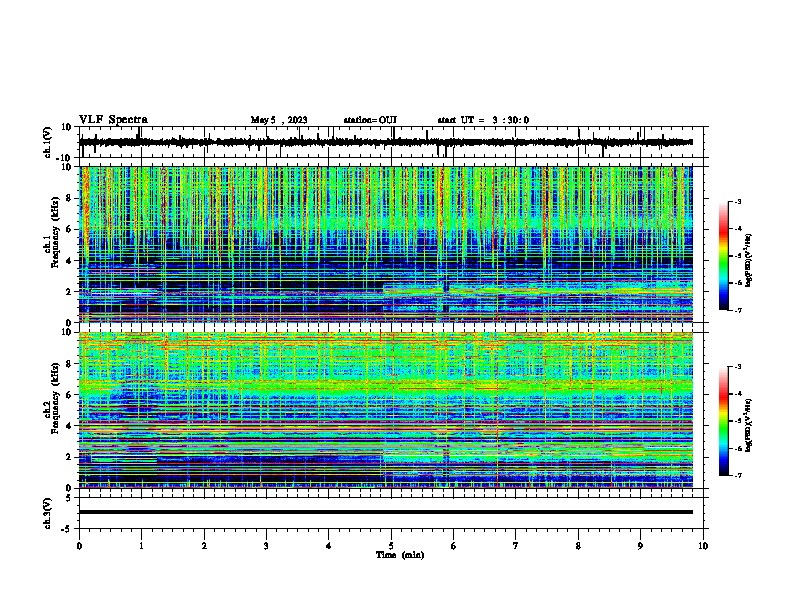Click the "-5" tick on ch.3(V) axis

(68, 529)
